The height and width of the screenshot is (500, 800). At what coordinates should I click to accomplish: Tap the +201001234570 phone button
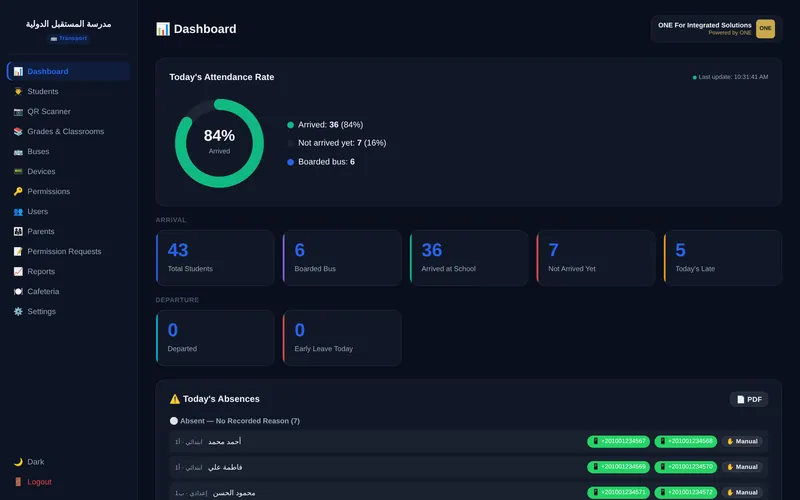(685, 467)
